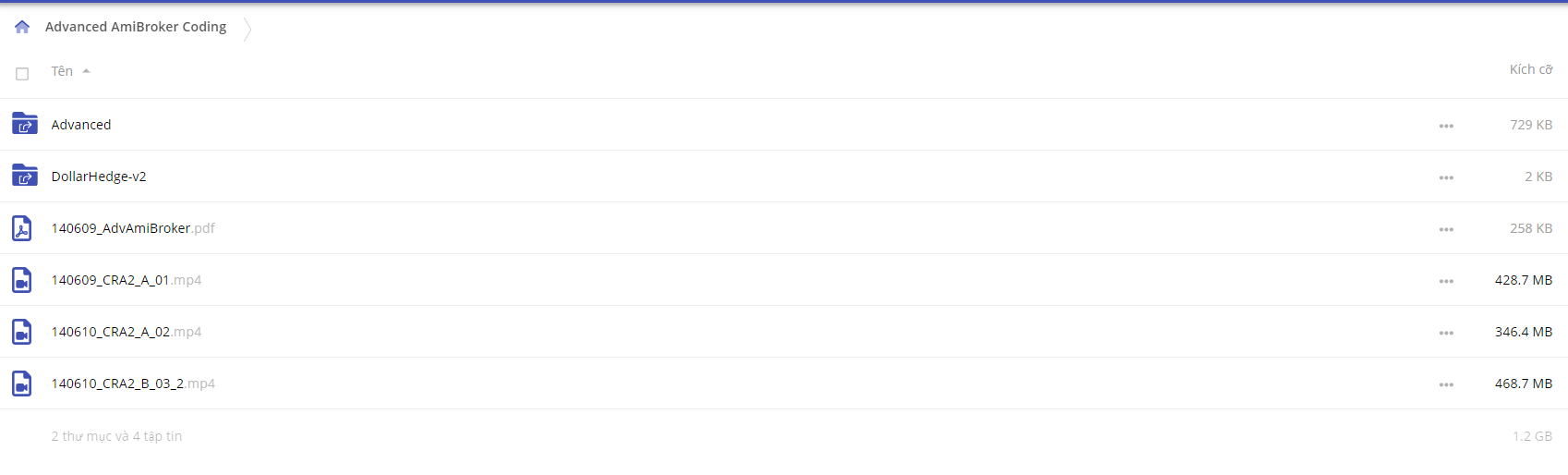Tick the select-all files checkbox

[22, 74]
